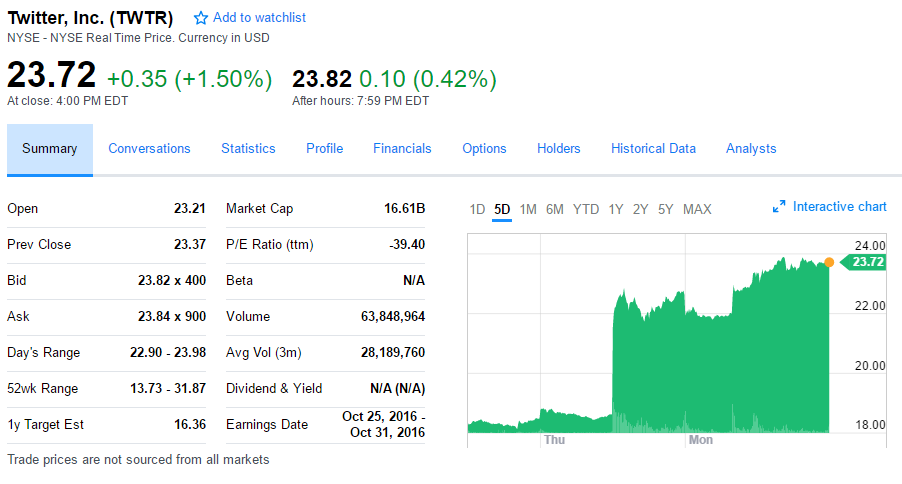
Task: Click the Volume value 63,848,964
Action: click(x=393, y=317)
